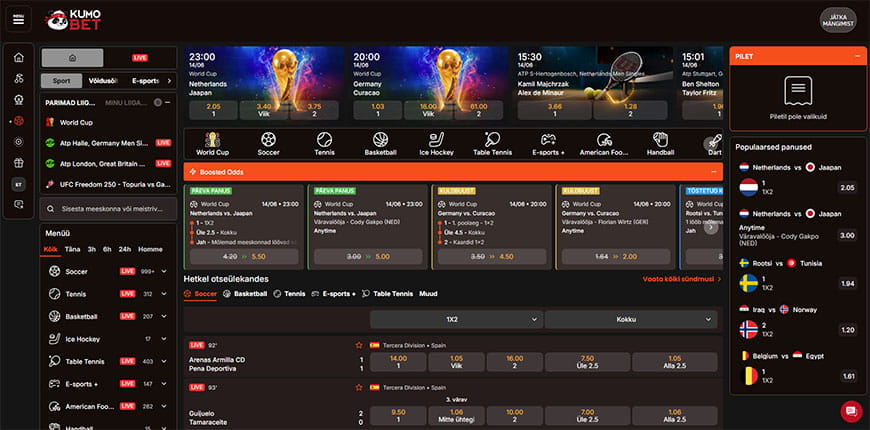Click Vaata kõiki sündmusi link
870x430 pixels.
(x=682, y=279)
